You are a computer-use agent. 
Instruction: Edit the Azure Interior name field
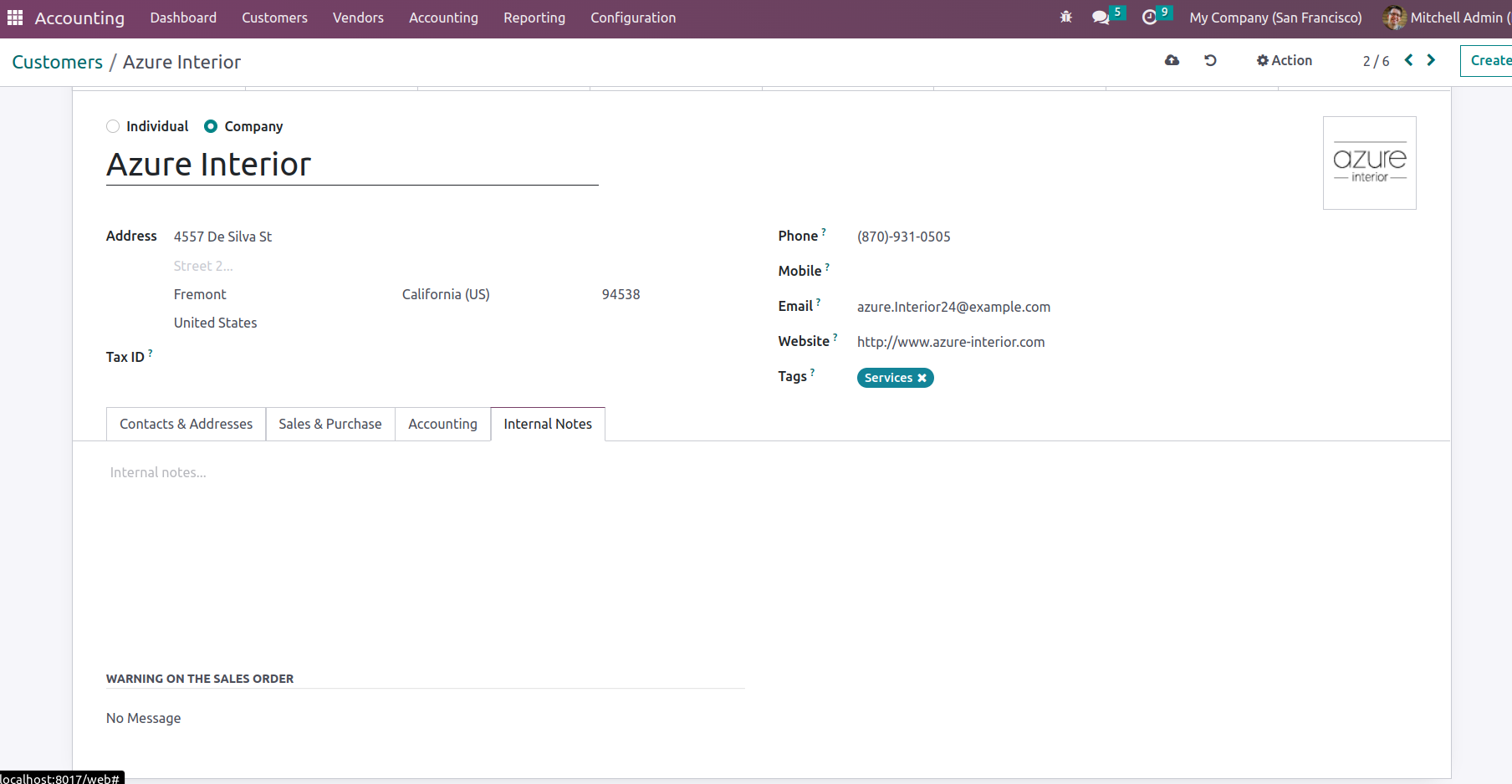[x=352, y=165]
